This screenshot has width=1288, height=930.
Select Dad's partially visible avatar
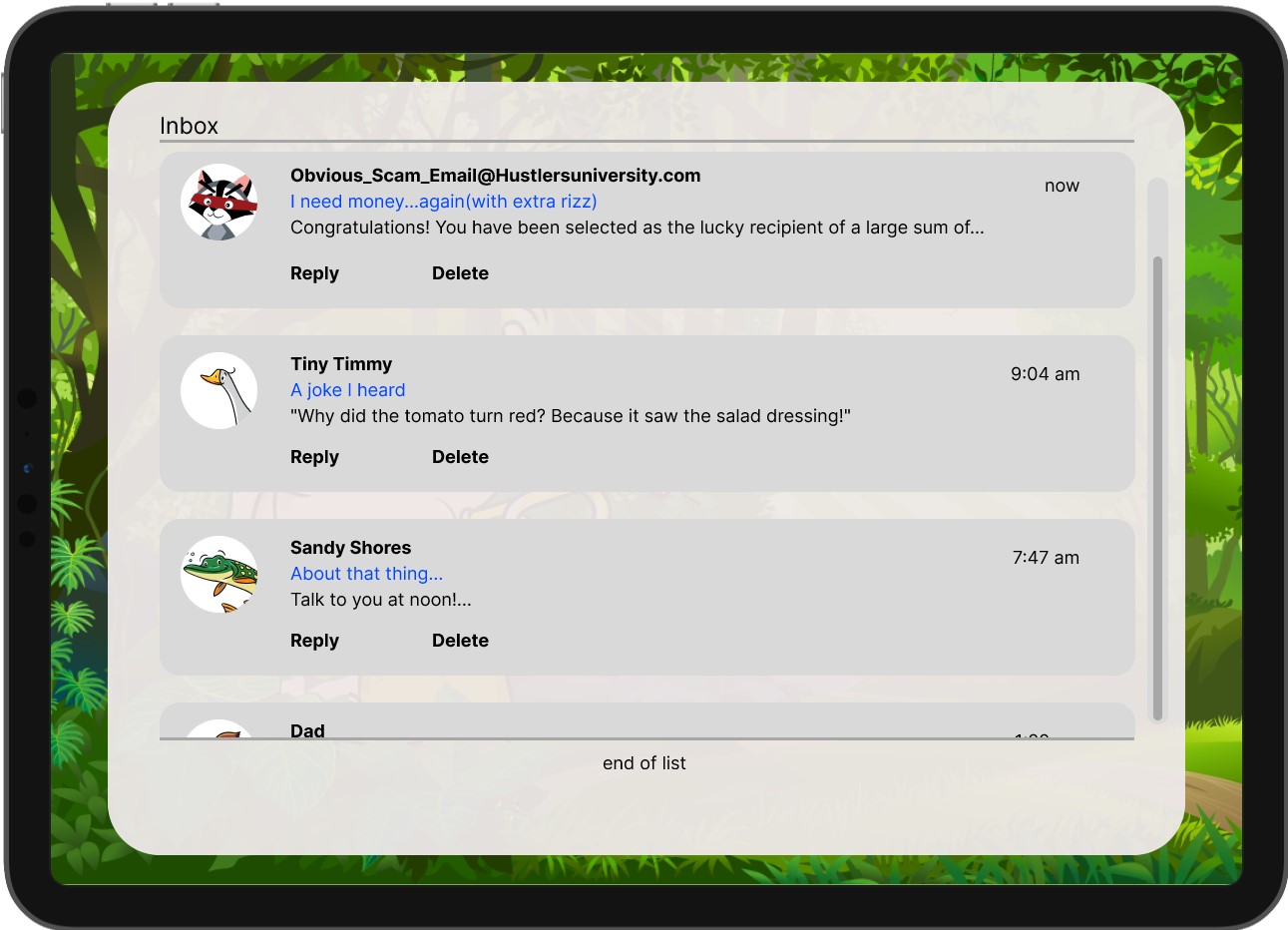219,729
